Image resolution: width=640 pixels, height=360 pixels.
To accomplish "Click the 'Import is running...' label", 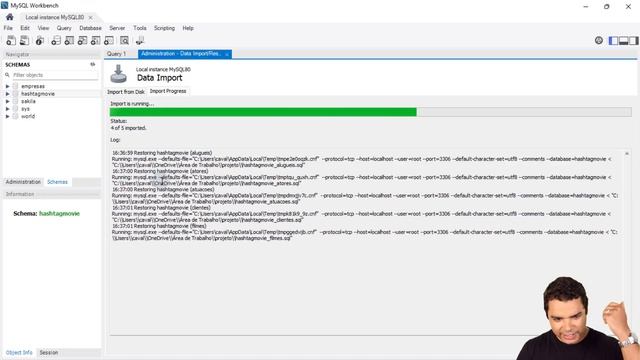I will click(132, 104).
